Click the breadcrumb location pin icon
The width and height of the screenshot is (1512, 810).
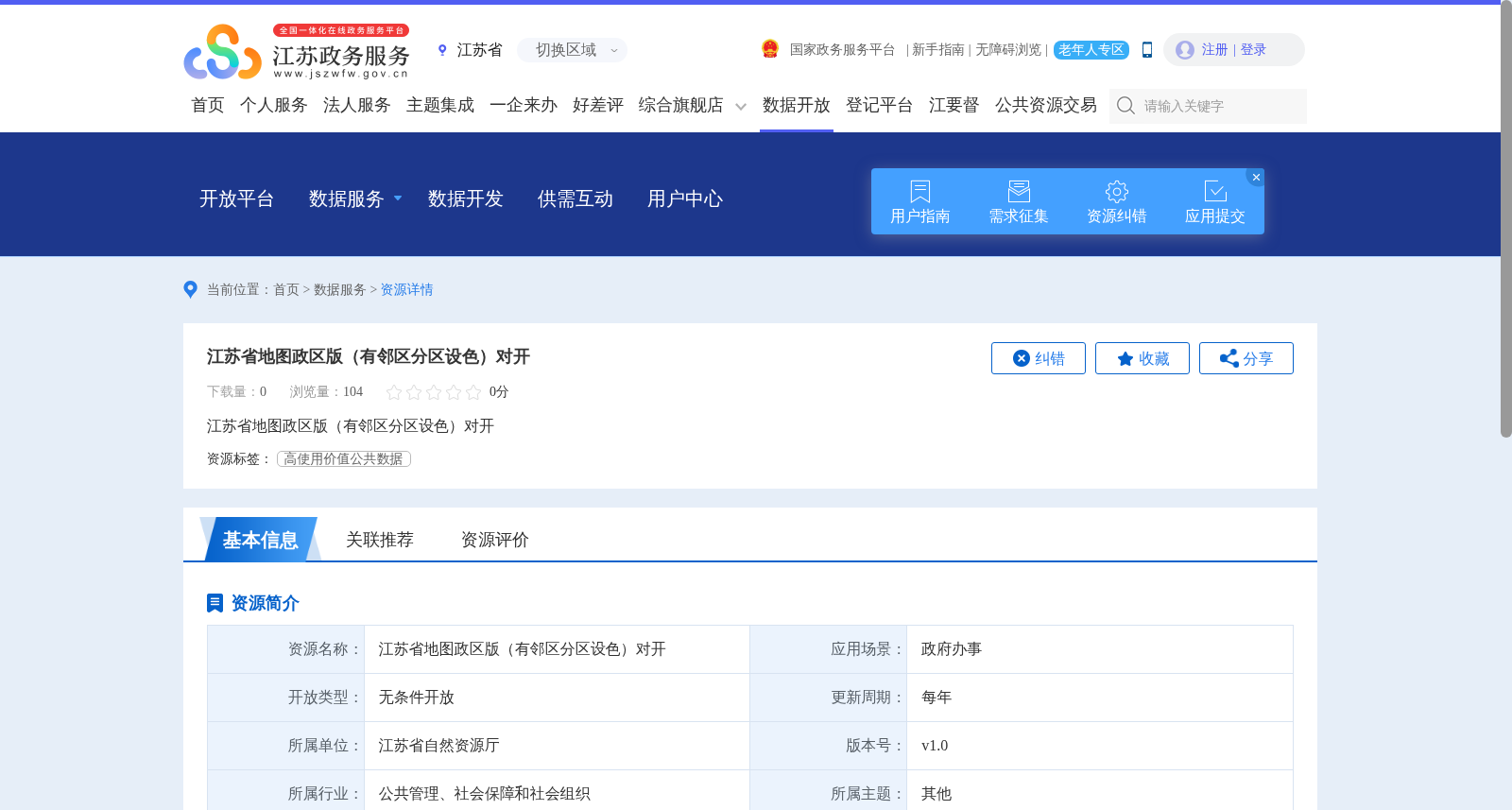click(190, 289)
